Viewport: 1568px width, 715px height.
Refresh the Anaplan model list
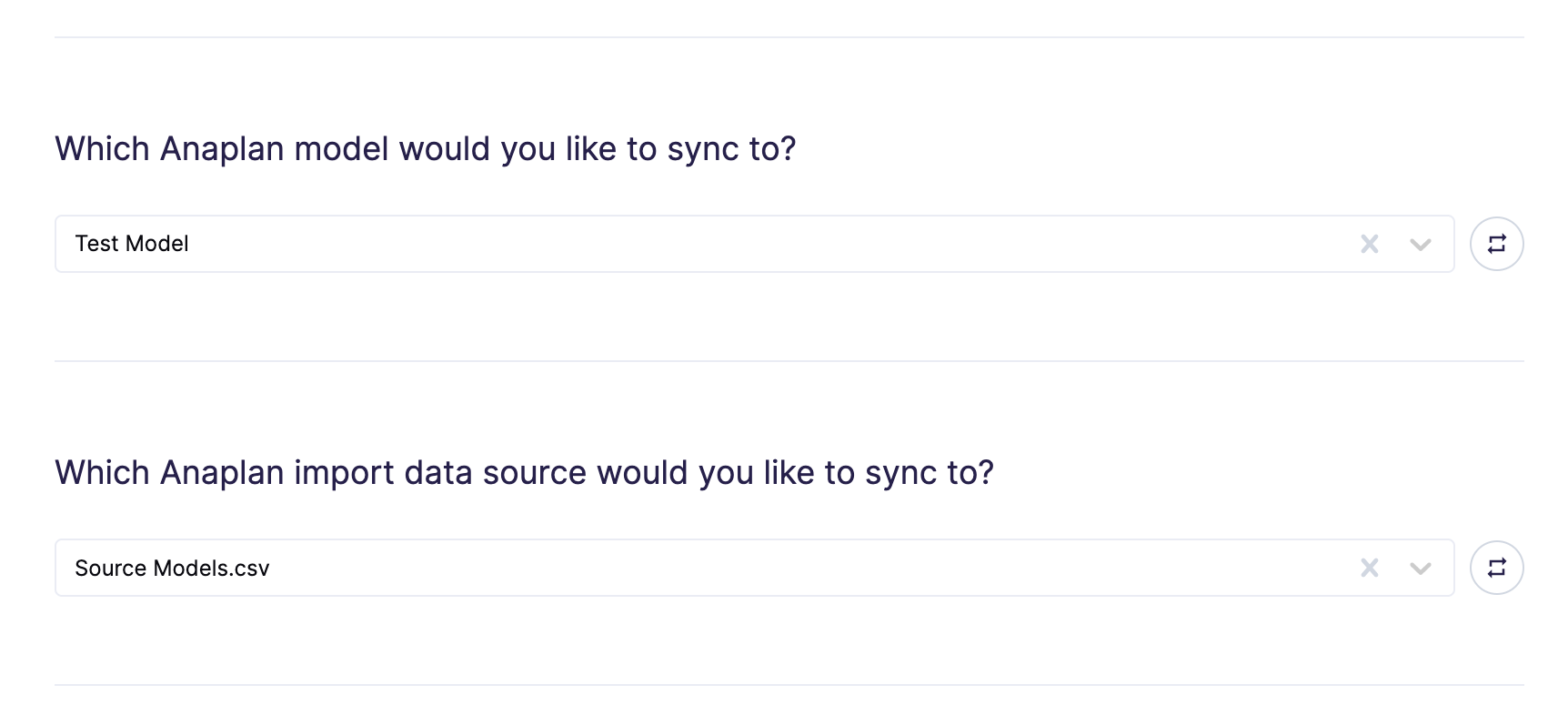pyautogui.click(x=1496, y=244)
